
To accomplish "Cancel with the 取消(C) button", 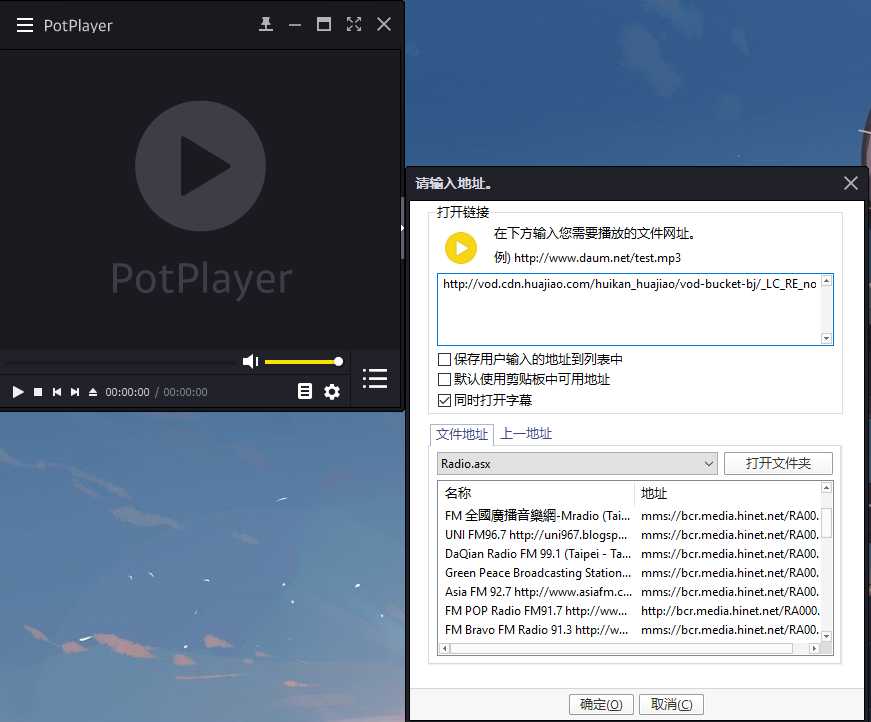I will (672, 704).
